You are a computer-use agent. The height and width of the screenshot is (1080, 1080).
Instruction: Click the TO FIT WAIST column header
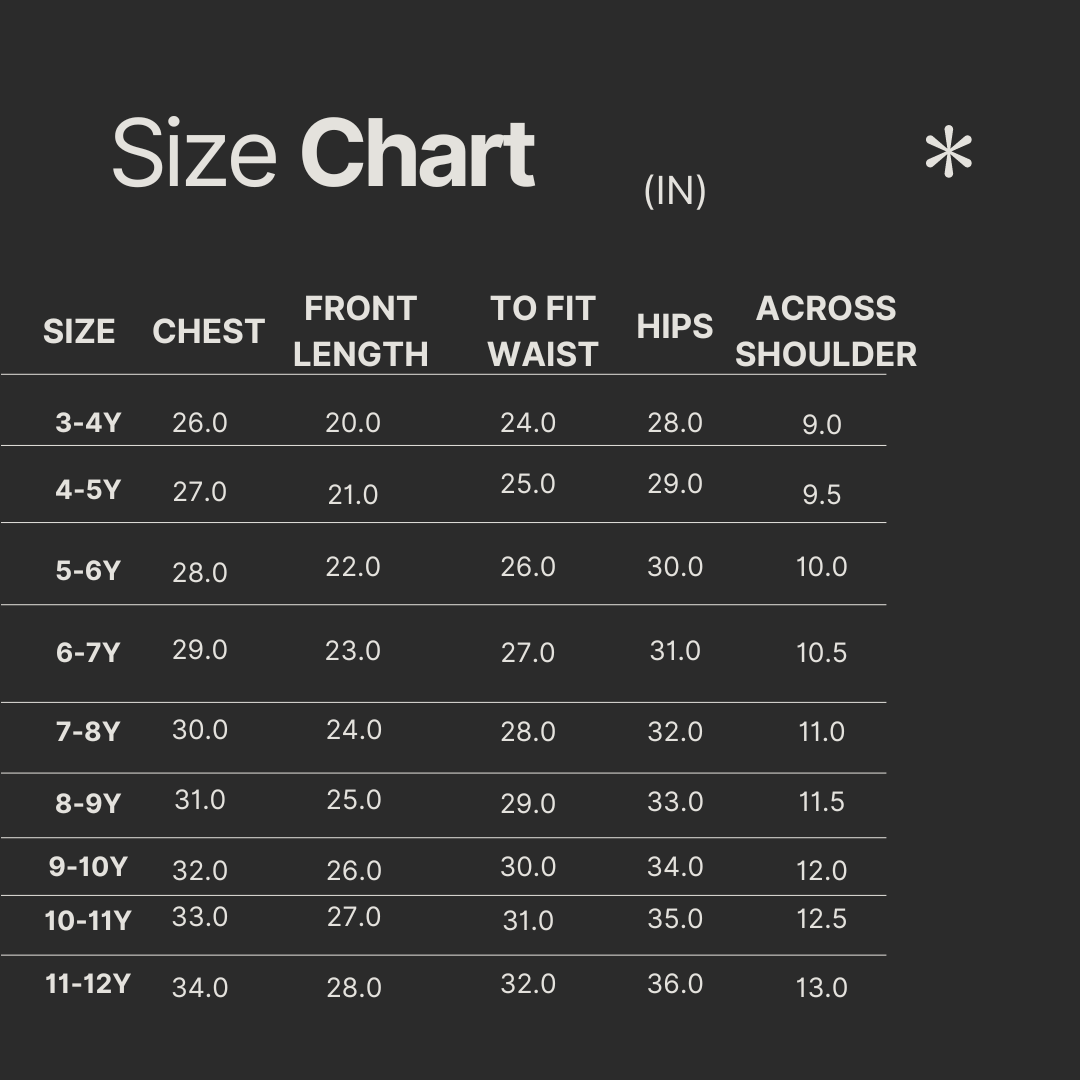[543, 331]
